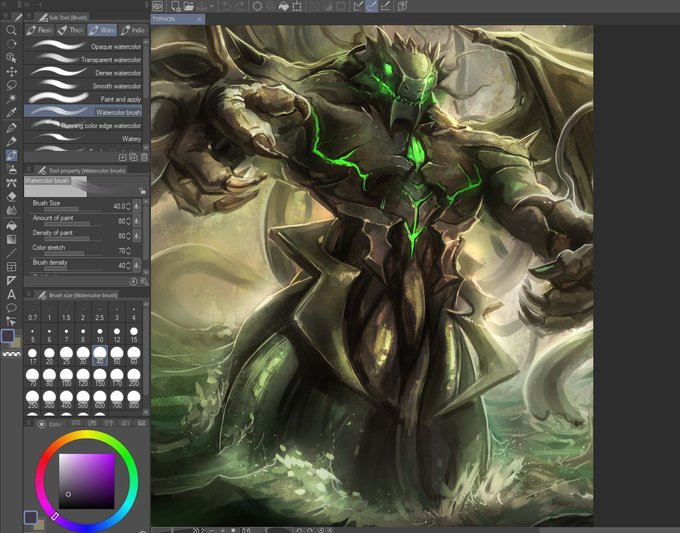This screenshot has width=680, height=533.
Task: Select the Blend tool
Action: 11,211
